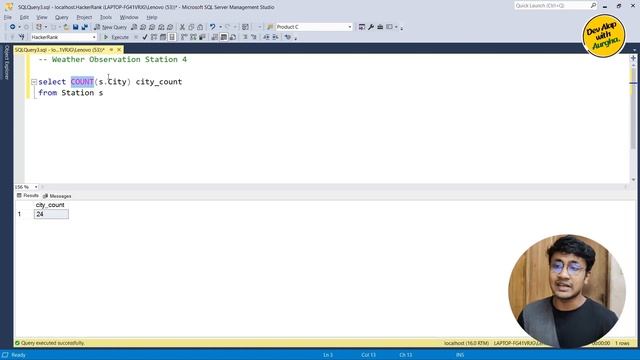Click Display Estimated Execution Plan icon
The image size is (640, 360).
pos(154,37)
